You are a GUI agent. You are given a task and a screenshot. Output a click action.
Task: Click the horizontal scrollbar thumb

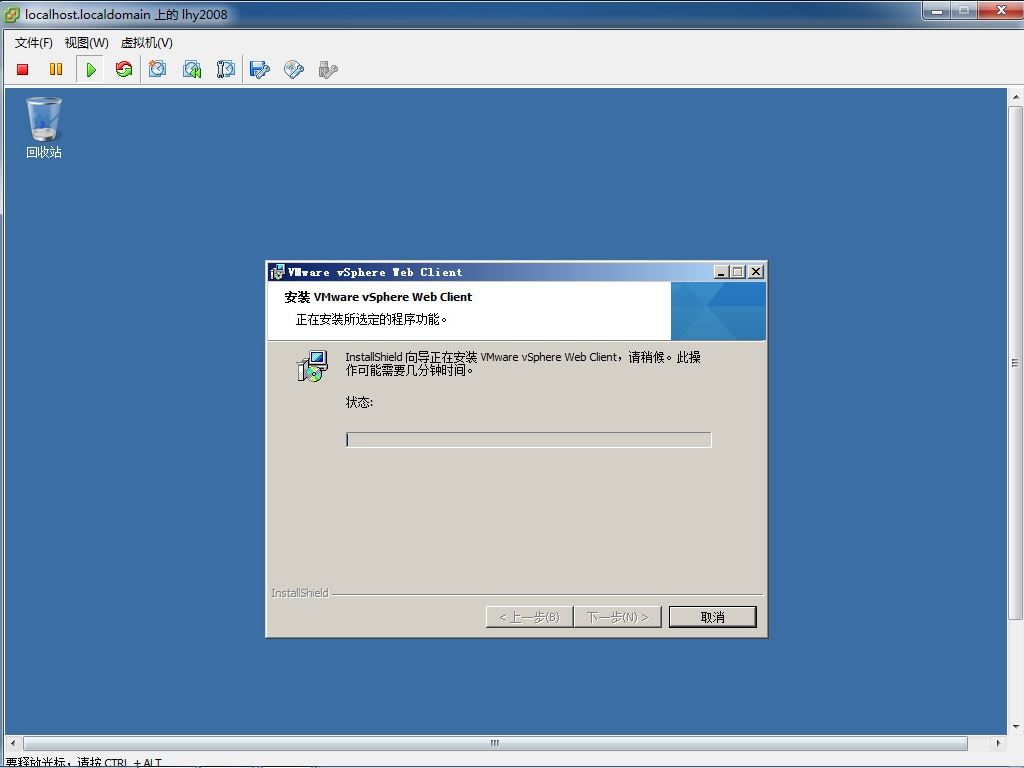coord(495,743)
